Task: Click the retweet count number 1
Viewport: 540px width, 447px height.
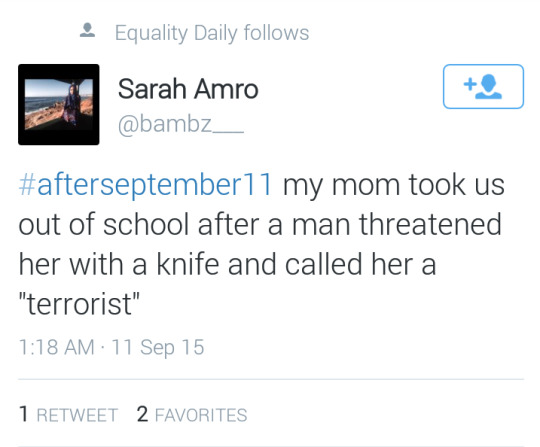Action: tap(23, 414)
